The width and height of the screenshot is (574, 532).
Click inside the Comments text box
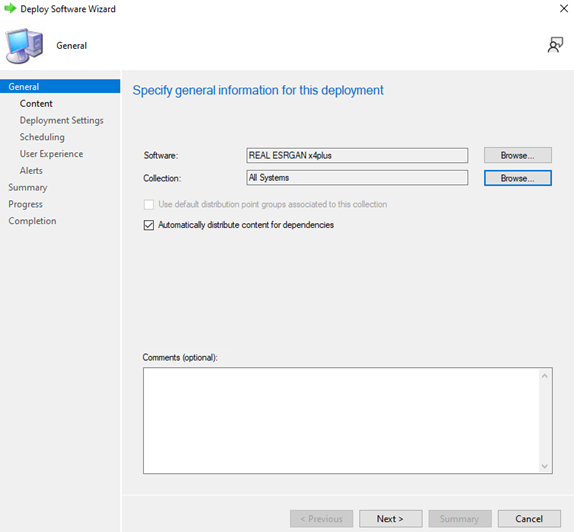341,421
